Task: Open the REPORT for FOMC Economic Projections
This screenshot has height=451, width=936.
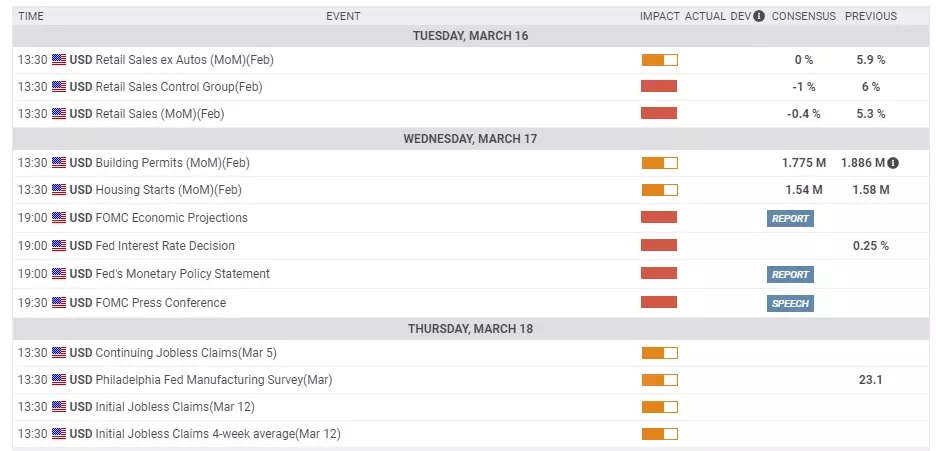Action: point(790,218)
